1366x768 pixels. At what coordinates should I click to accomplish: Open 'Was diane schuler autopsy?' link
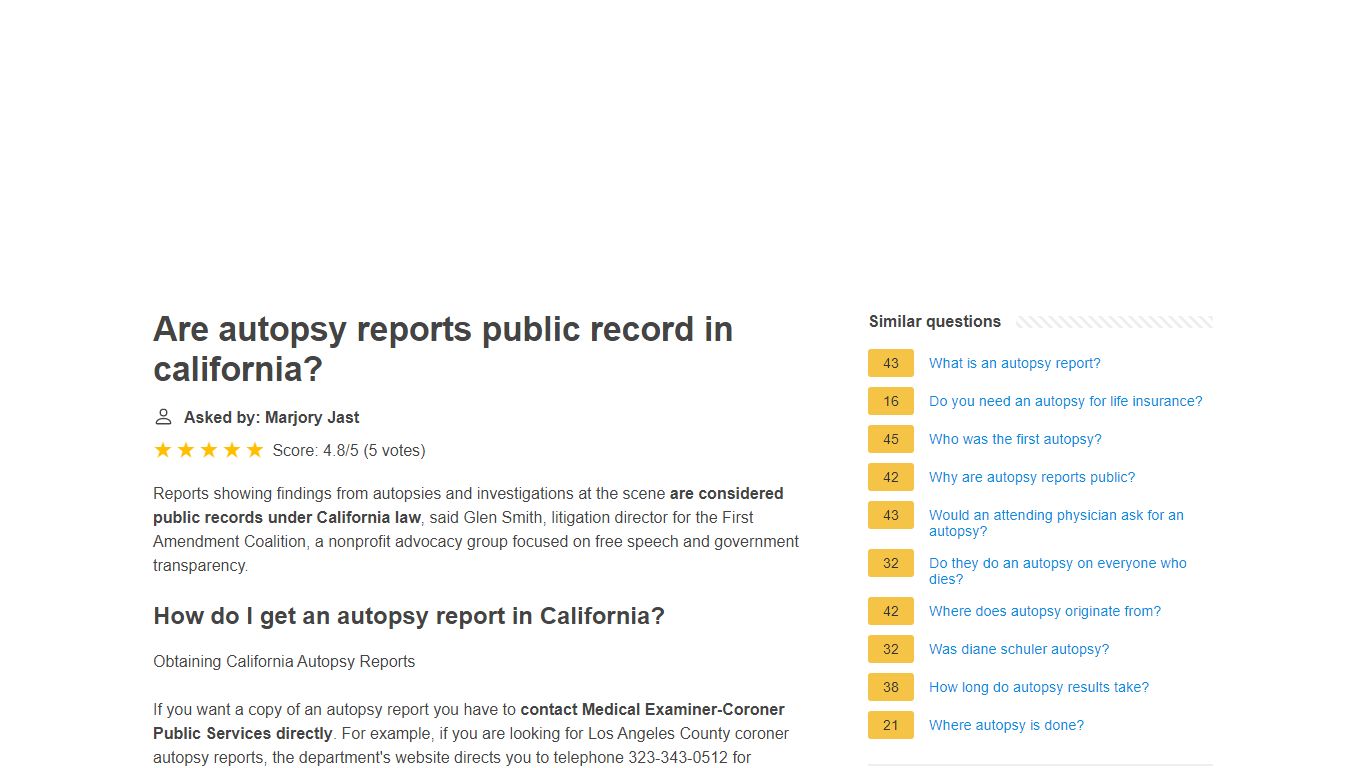point(1019,649)
